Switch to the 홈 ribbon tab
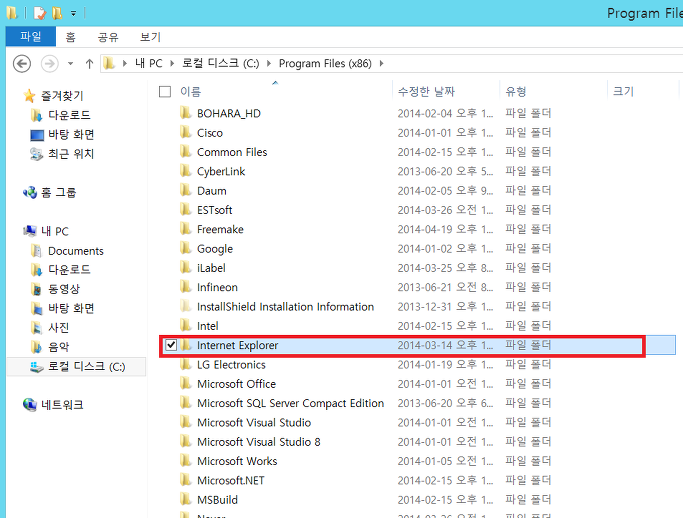The width and height of the screenshot is (683, 518). [x=71, y=37]
